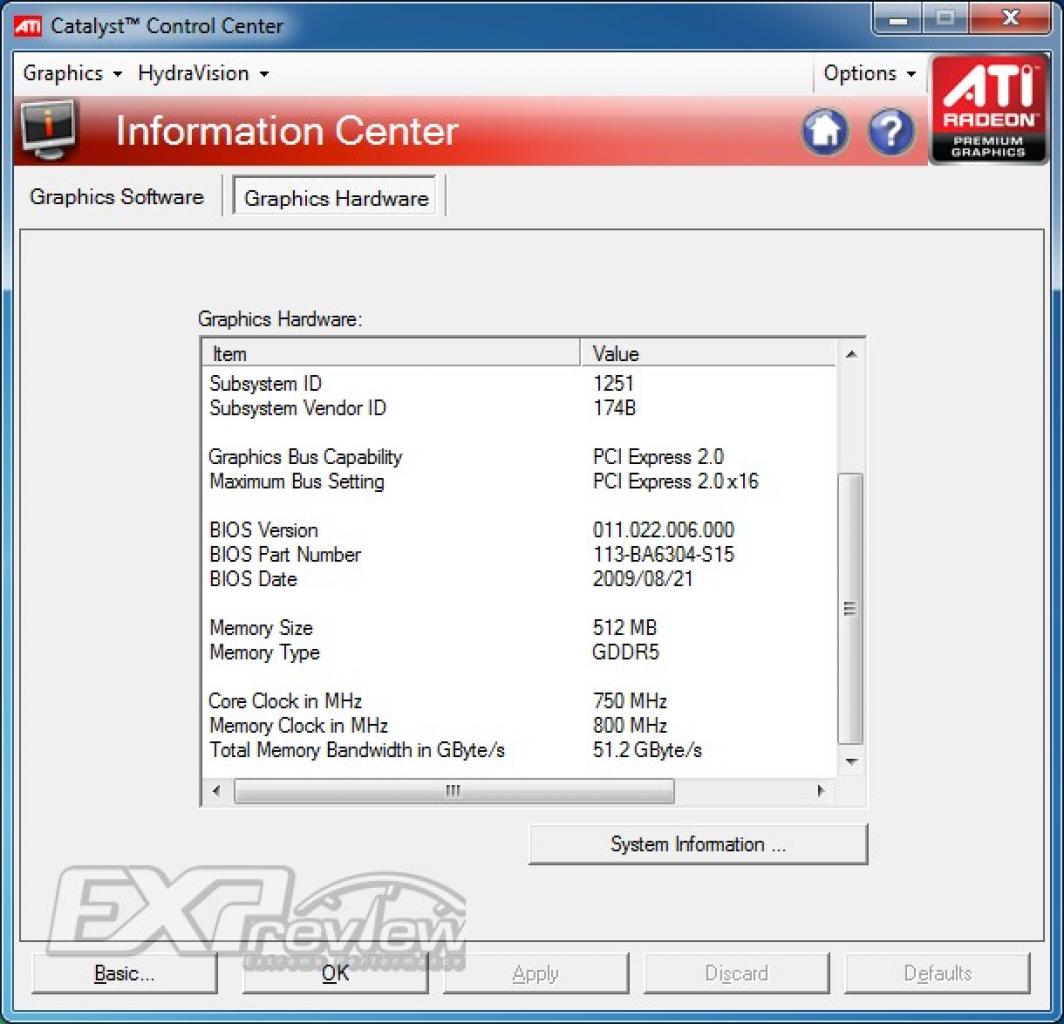This screenshot has width=1064, height=1024.
Task: Click the ATI Radeon Premium Graphics logo
Action: tap(988, 109)
